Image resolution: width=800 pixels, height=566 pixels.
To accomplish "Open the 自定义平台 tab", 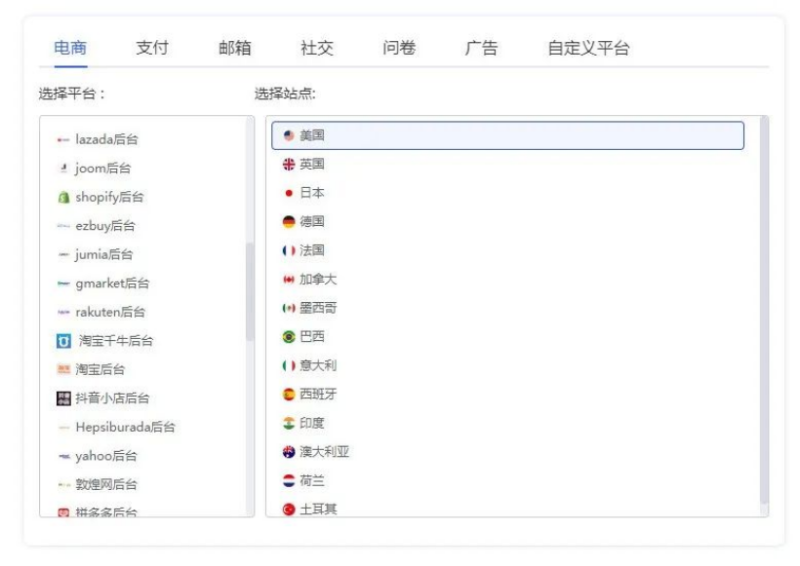I will pyautogui.click(x=588, y=48).
